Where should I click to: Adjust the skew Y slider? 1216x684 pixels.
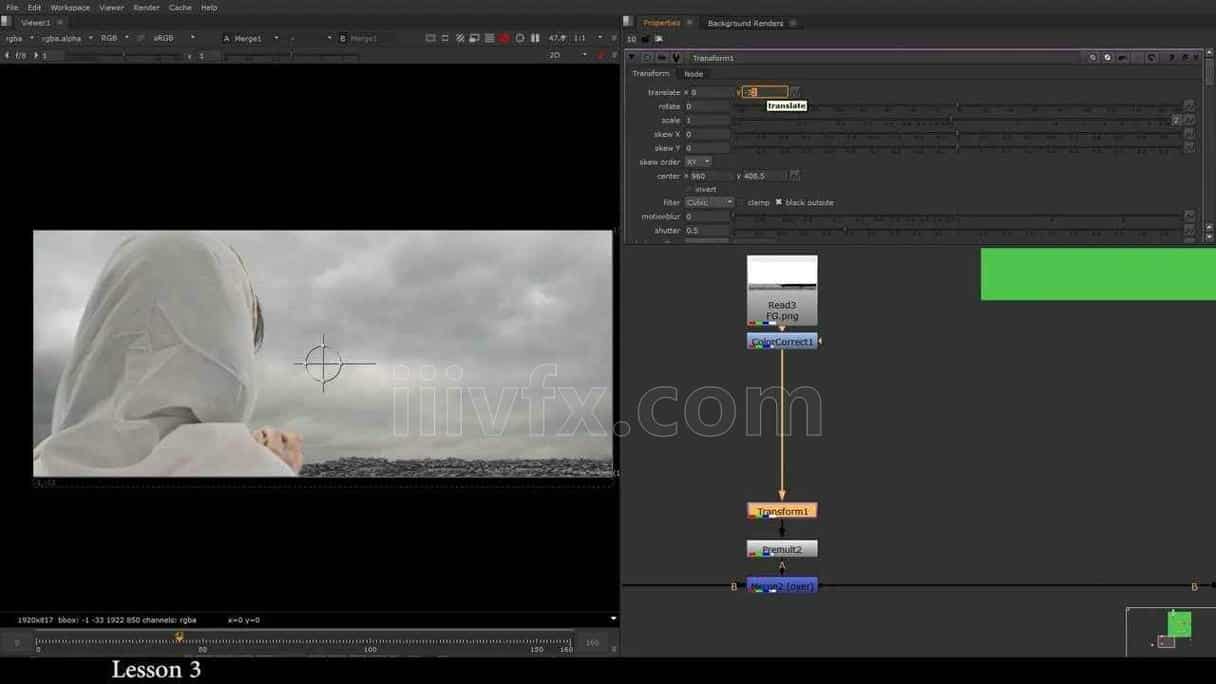[957, 148]
